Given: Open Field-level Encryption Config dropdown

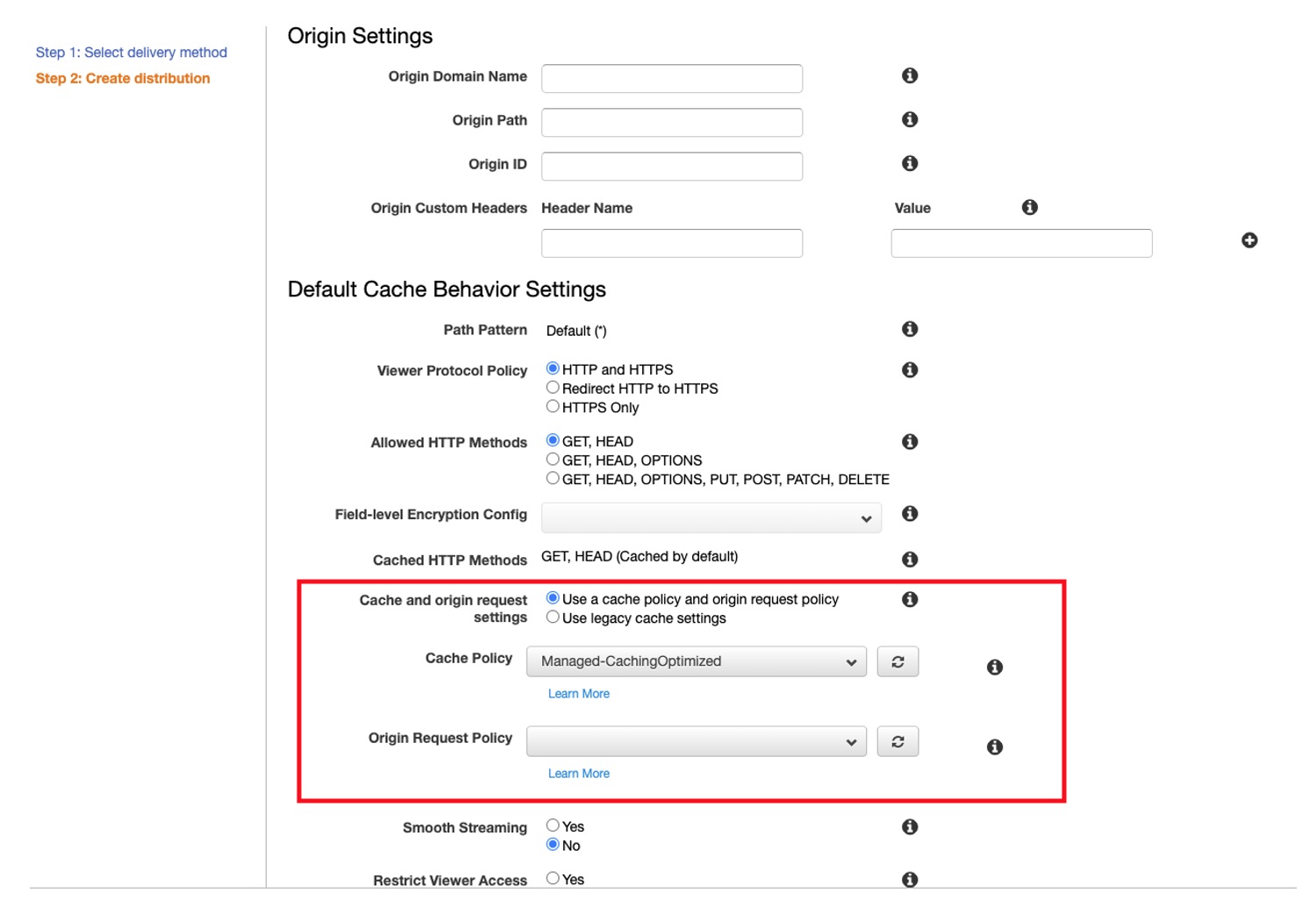Looking at the screenshot, I should [x=712, y=518].
